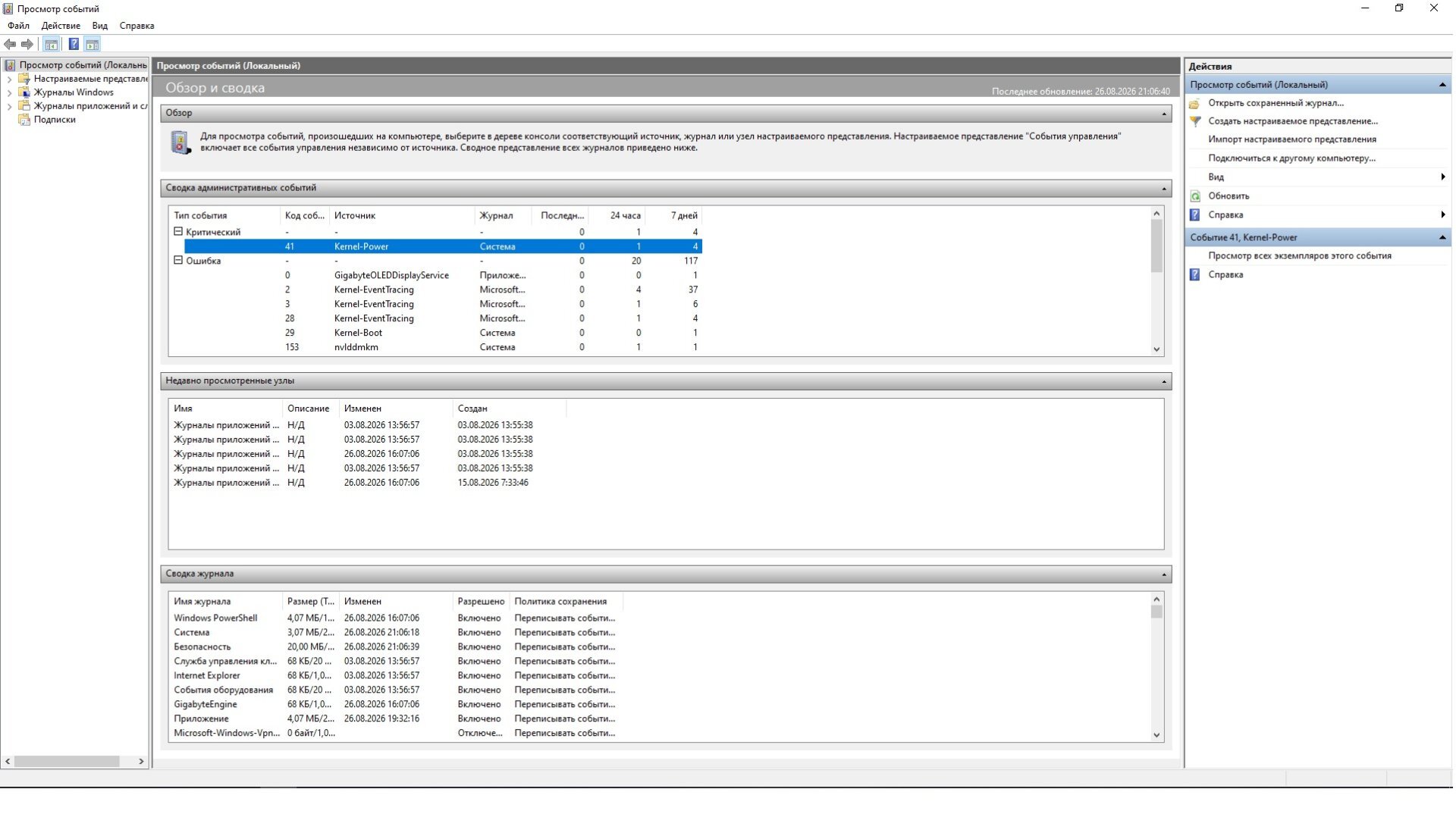Click Создать настраиваемое представление action
1456x817 pixels.
(1293, 121)
